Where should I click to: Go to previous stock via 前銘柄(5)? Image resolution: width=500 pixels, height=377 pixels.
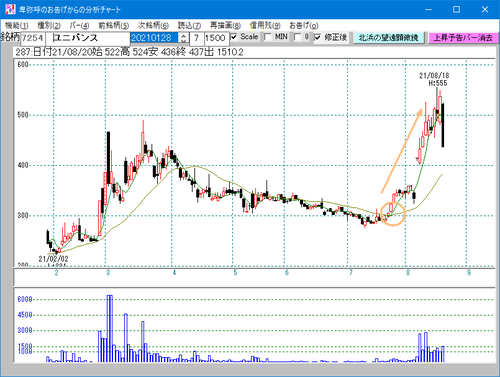[113, 25]
